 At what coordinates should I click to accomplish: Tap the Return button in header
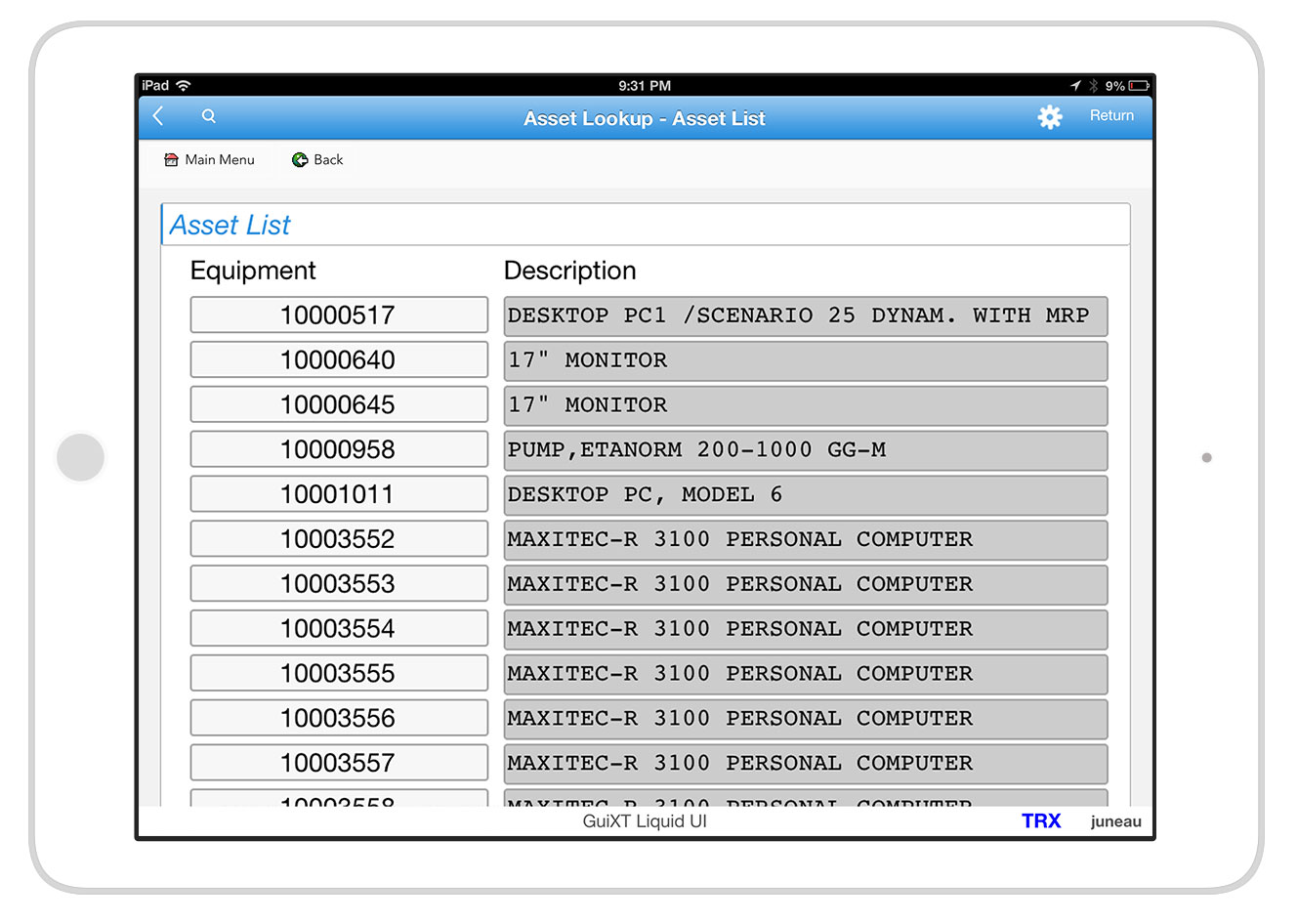click(1111, 115)
